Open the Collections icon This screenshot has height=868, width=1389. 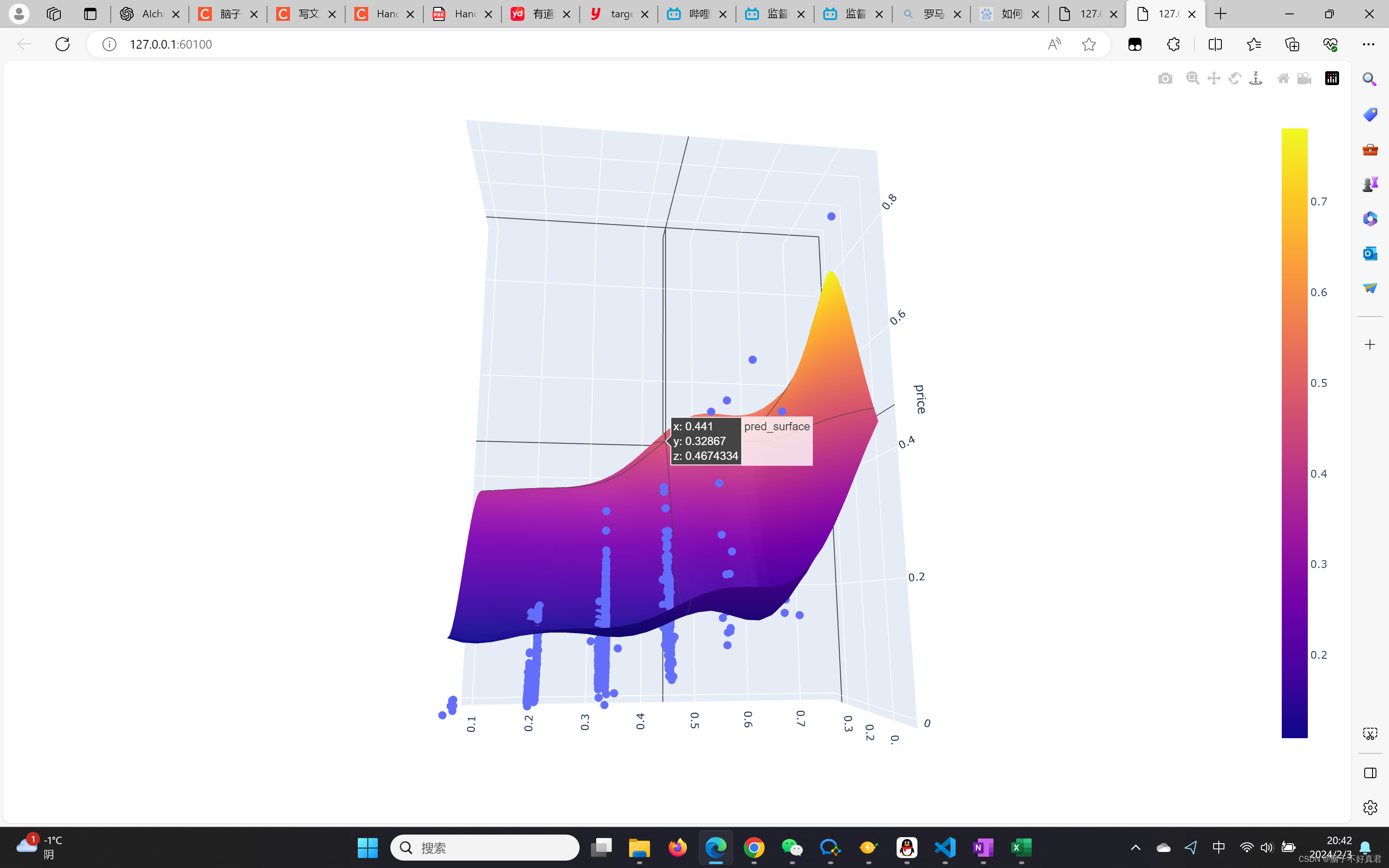click(1292, 44)
